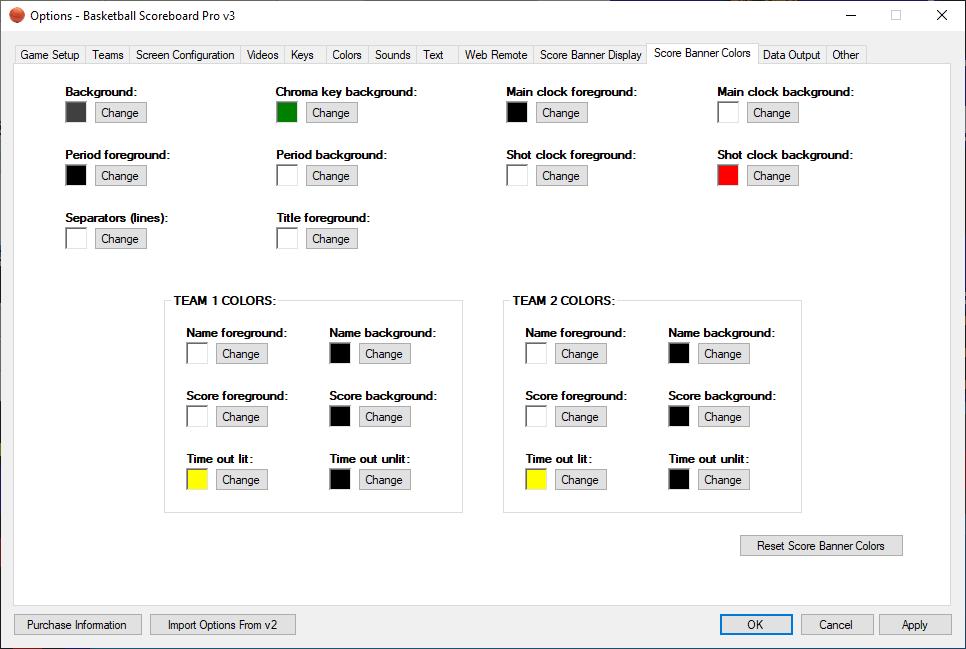Go to the Web Remote tab
This screenshot has width=966, height=649.
click(496, 55)
